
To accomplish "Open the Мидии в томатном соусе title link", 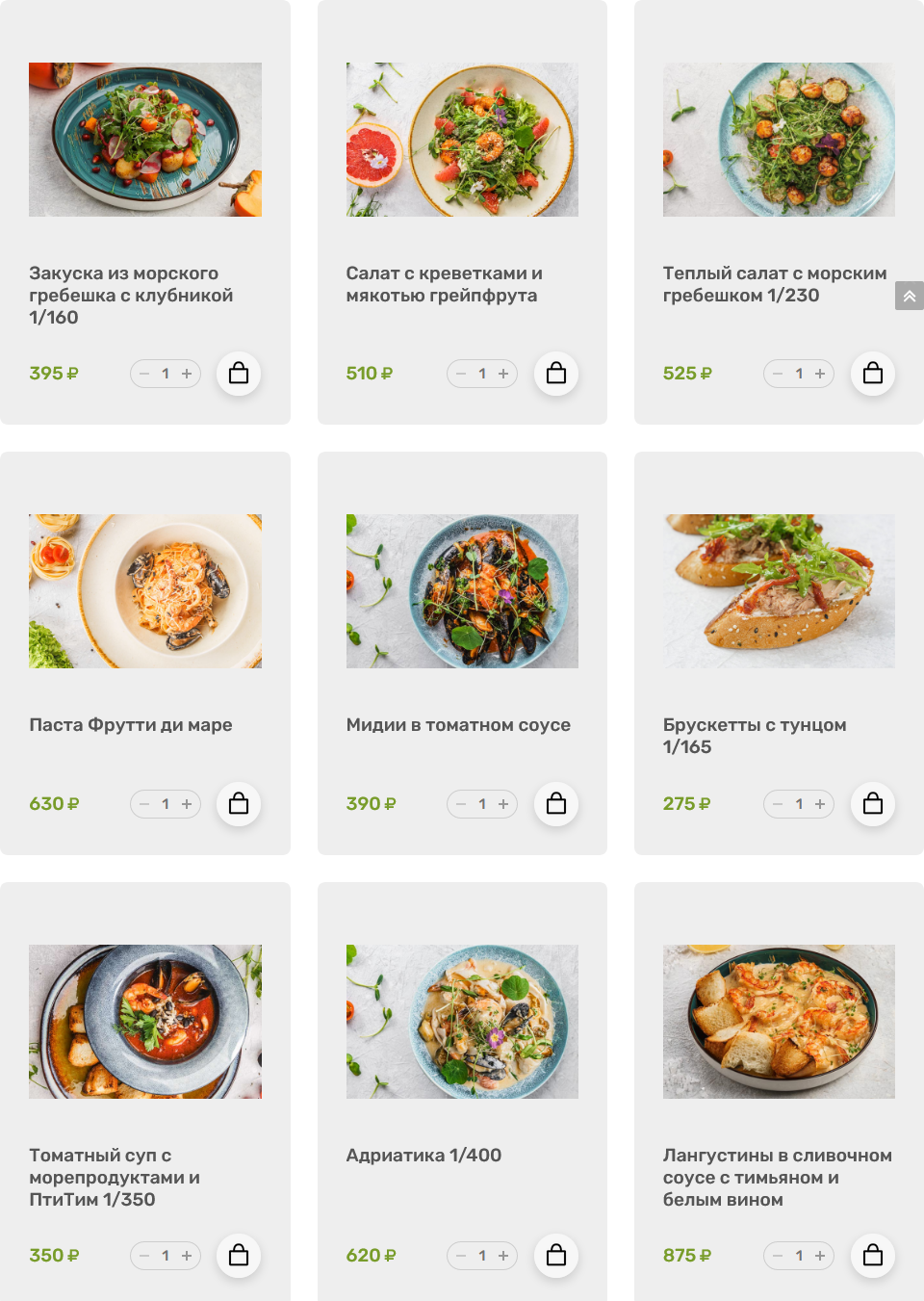I will click(458, 725).
